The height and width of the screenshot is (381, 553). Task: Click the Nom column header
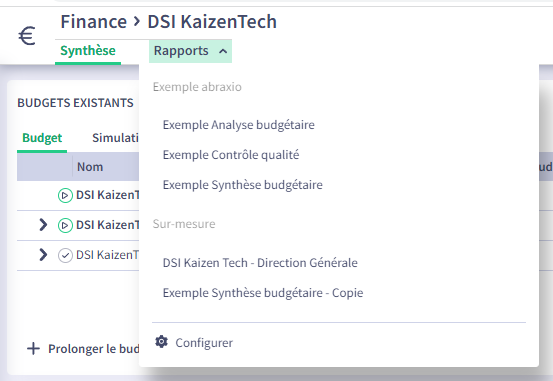pos(90,167)
